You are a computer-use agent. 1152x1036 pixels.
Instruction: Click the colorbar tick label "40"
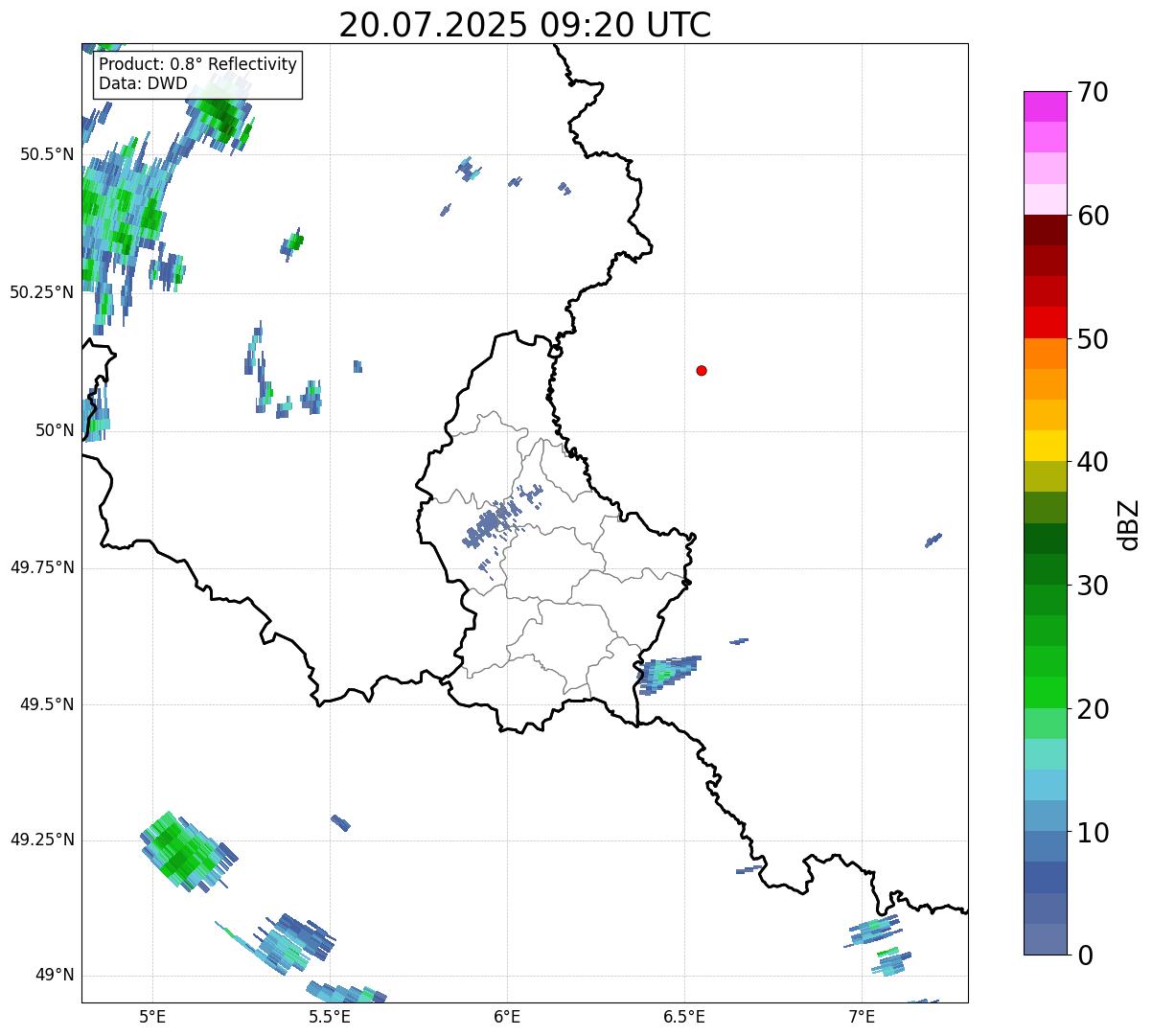[x=1093, y=462]
